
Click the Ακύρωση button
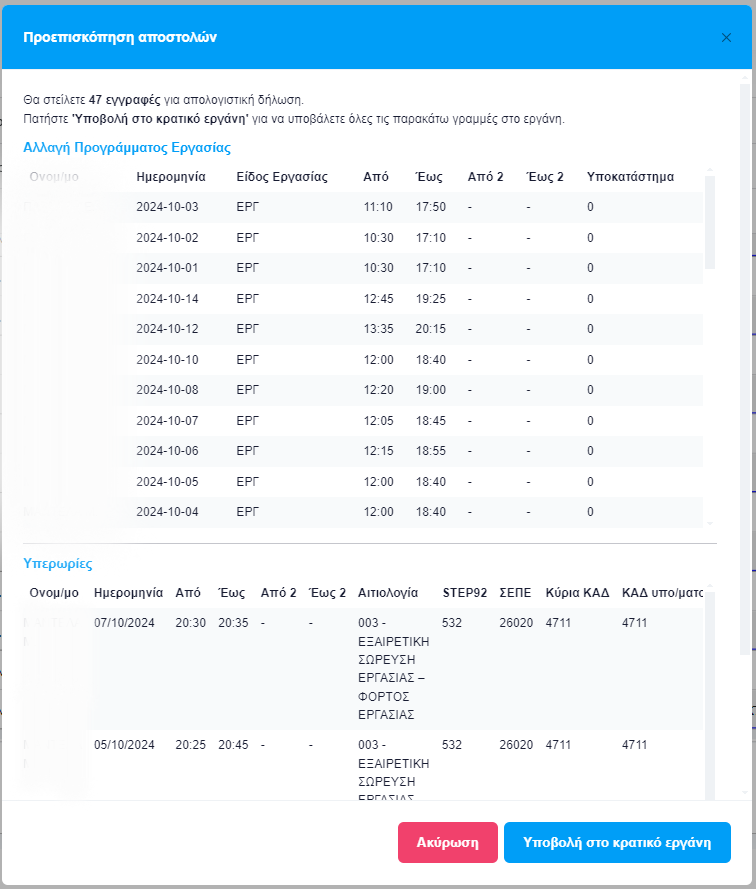(447, 842)
